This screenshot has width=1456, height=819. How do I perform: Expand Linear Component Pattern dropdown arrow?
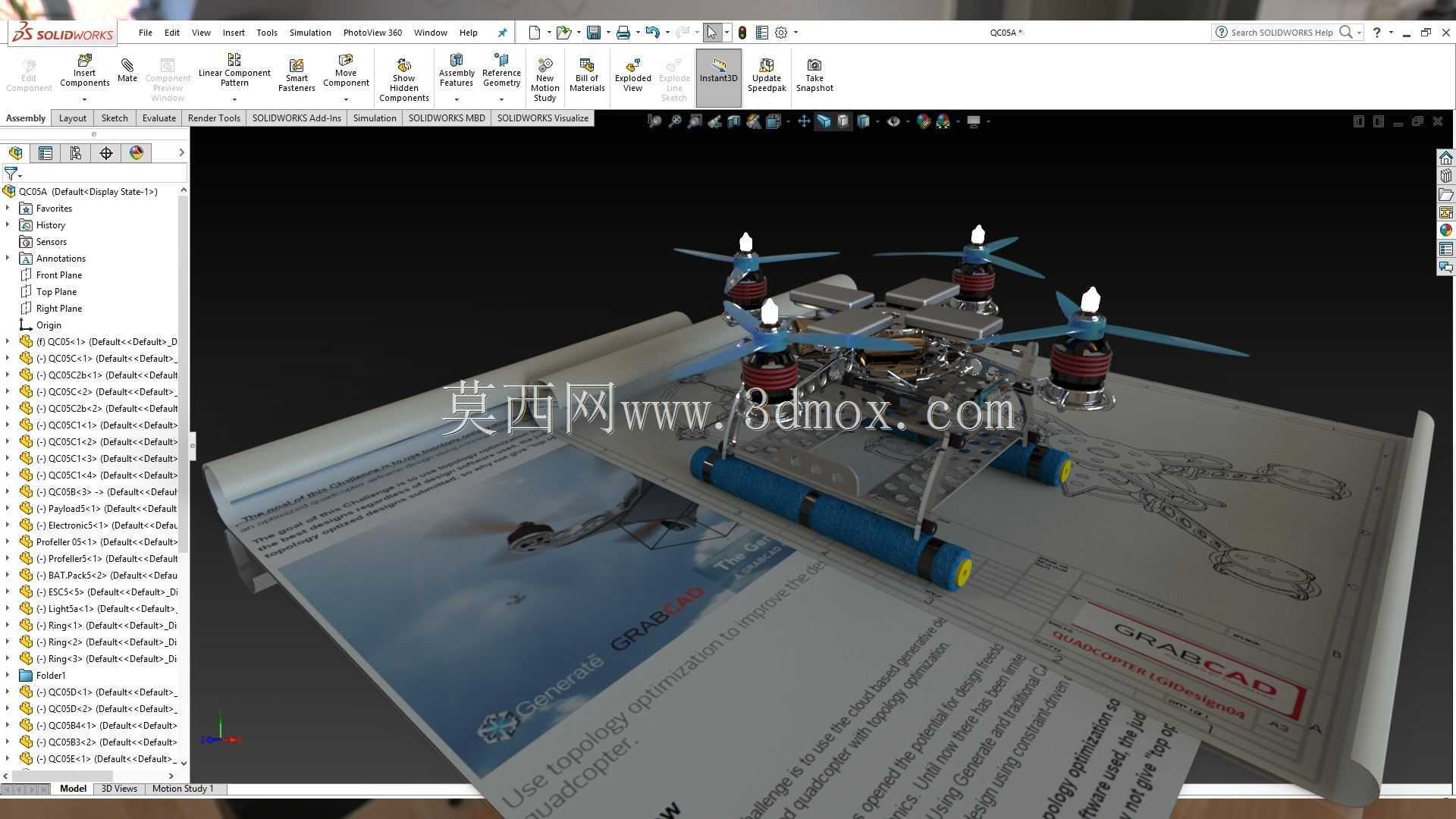pos(234,99)
